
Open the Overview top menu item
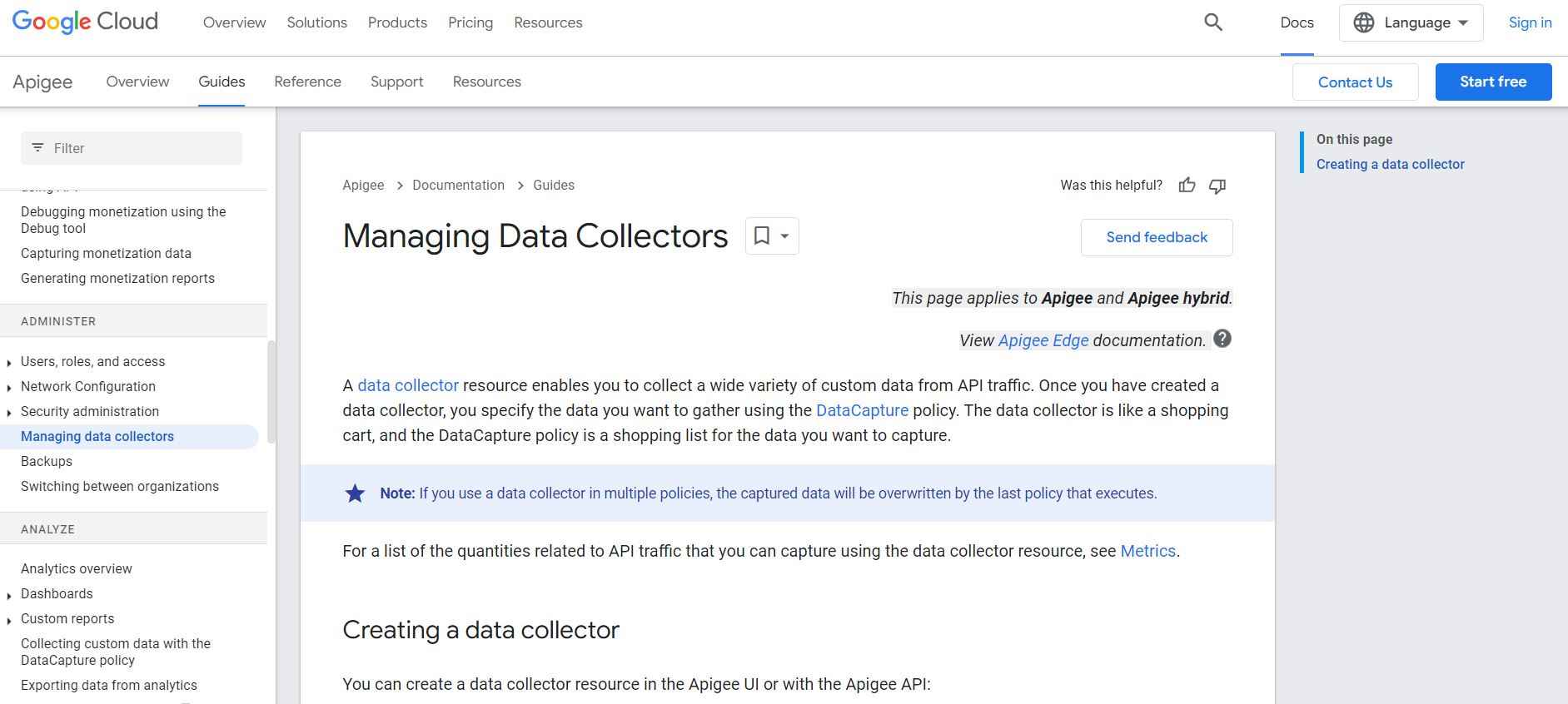click(x=234, y=22)
